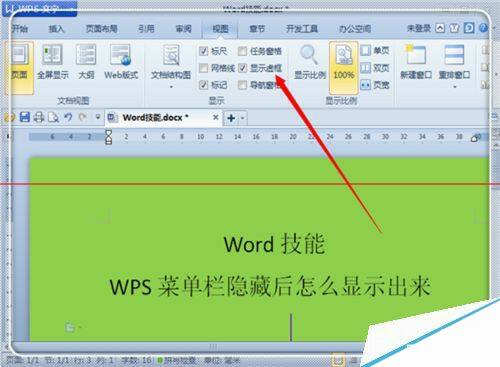Click text 'WPS 菜单栏隐藏后怎么显示出来'

tap(270, 286)
